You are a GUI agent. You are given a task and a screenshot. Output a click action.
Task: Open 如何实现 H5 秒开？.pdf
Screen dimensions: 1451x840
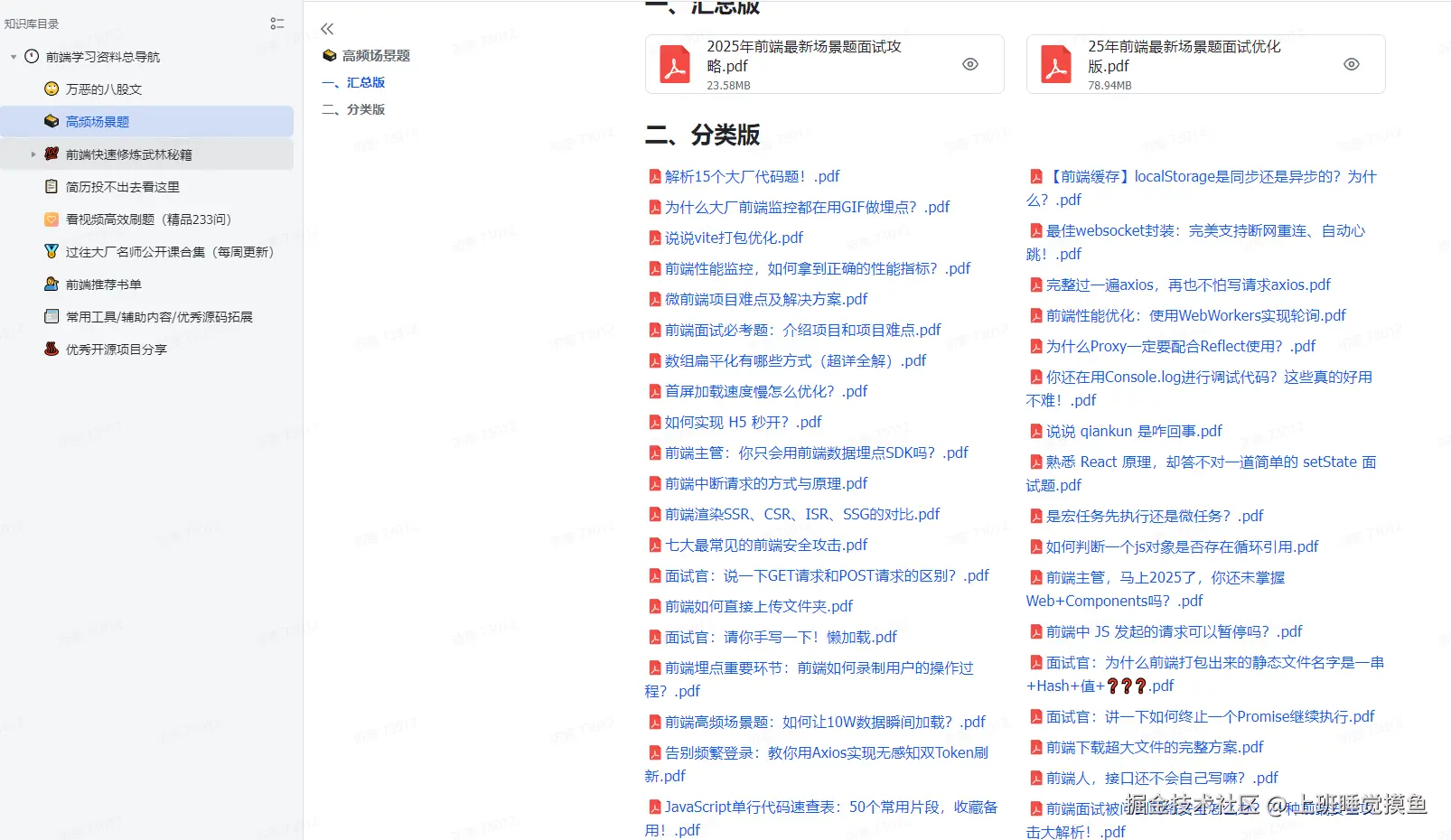pos(744,422)
